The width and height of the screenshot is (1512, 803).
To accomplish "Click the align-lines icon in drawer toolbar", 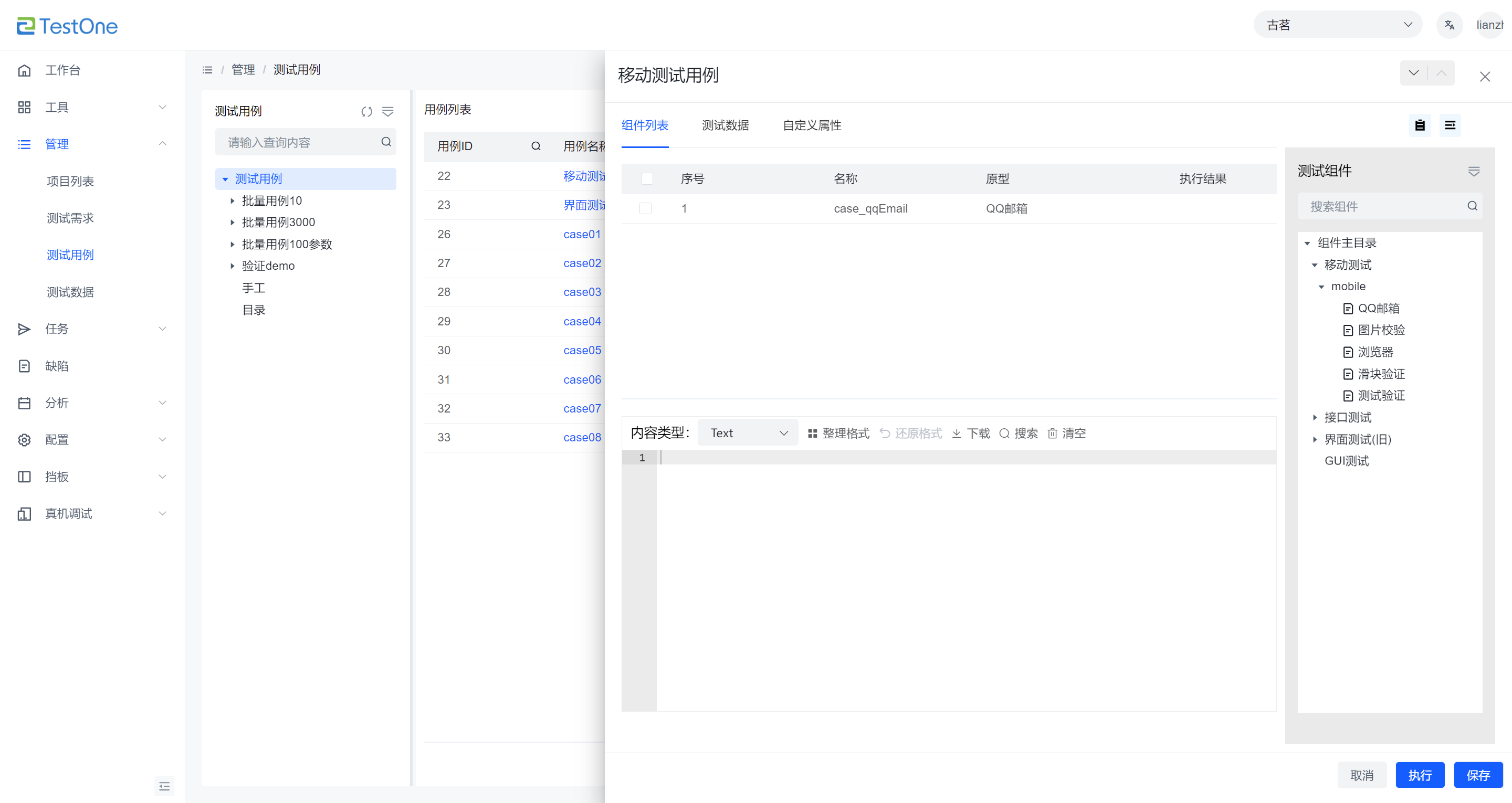I will point(1450,125).
